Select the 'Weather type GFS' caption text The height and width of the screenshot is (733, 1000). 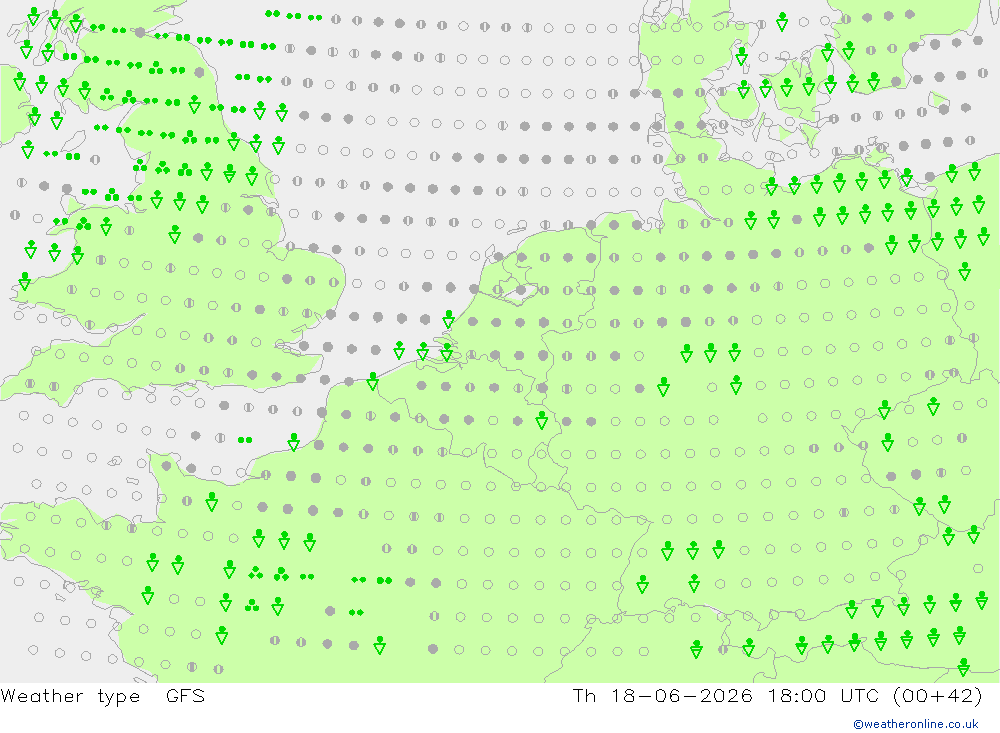(x=103, y=696)
